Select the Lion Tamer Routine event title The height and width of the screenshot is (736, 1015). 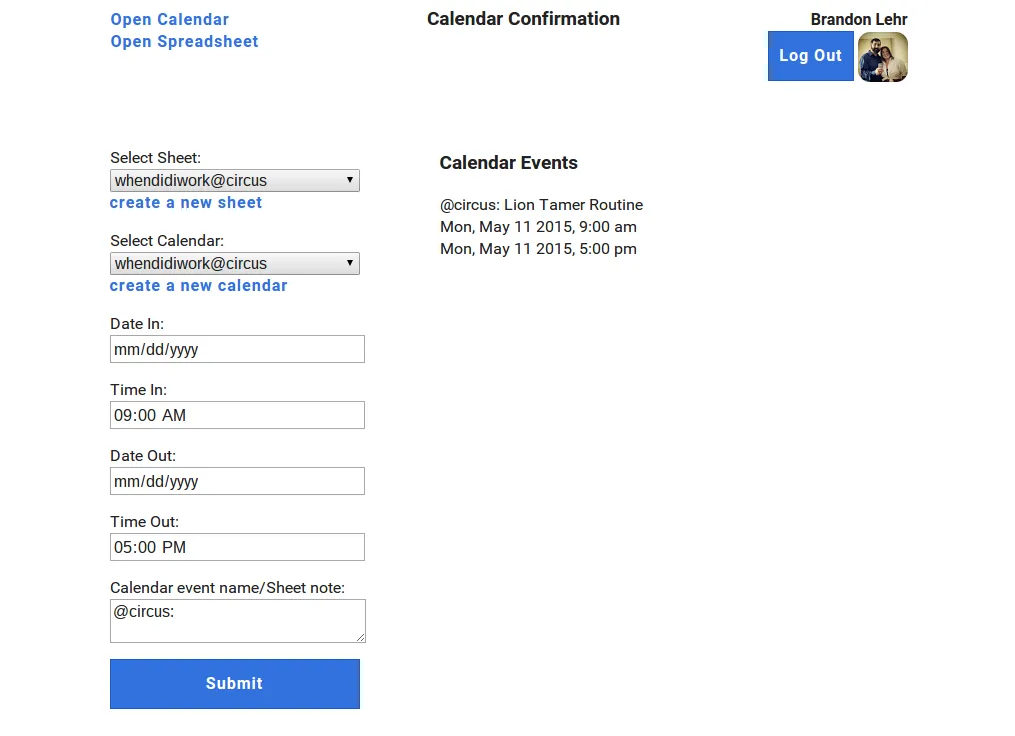pos(541,205)
